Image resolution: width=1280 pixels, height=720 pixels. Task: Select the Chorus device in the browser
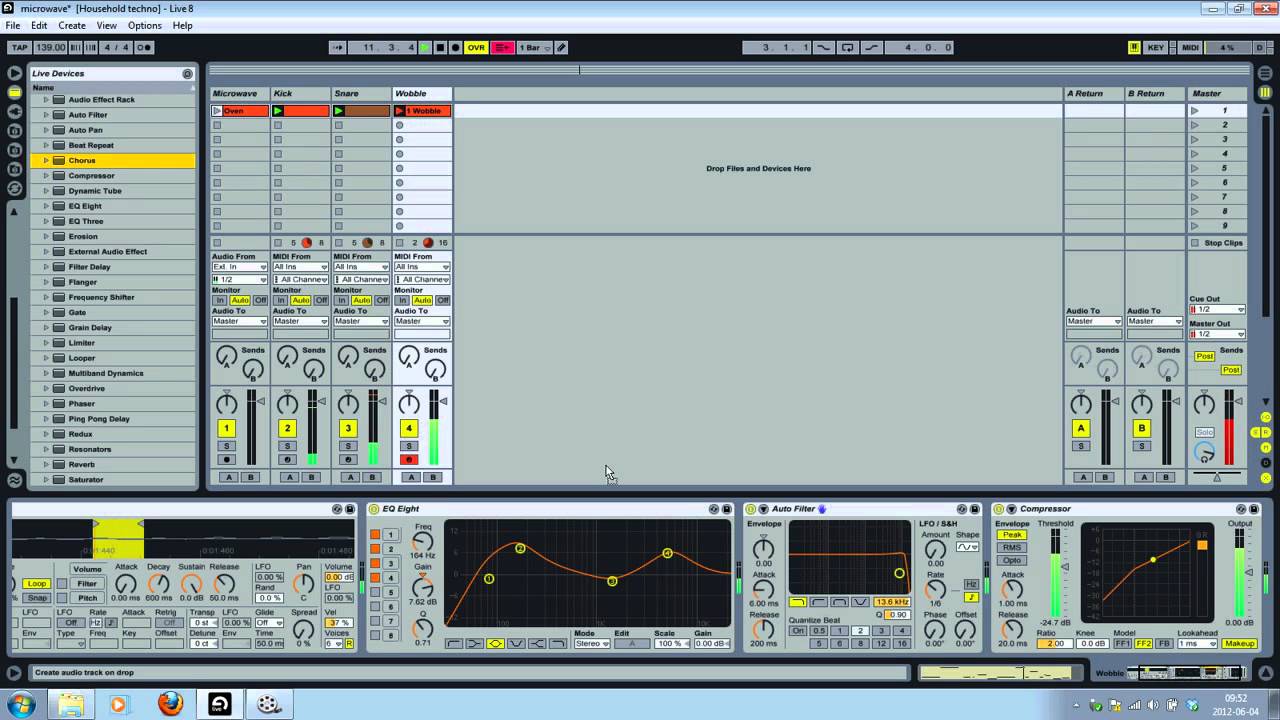tap(113, 161)
